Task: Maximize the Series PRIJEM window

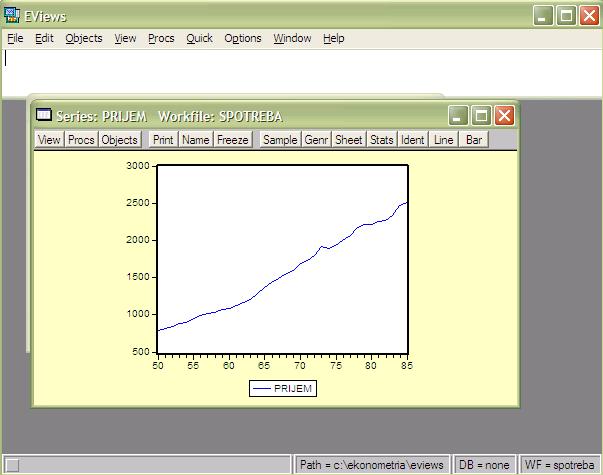Action: [x=481, y=115]
